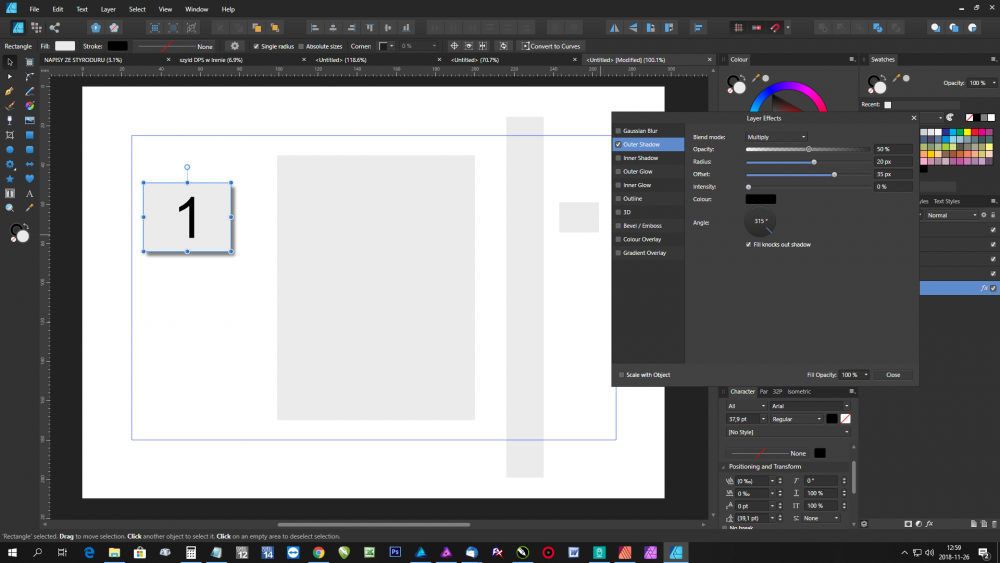Open the Blend mode Multiply dropdown
The height and width of the screenshot is (563, 1000).
tap(776, 136)
